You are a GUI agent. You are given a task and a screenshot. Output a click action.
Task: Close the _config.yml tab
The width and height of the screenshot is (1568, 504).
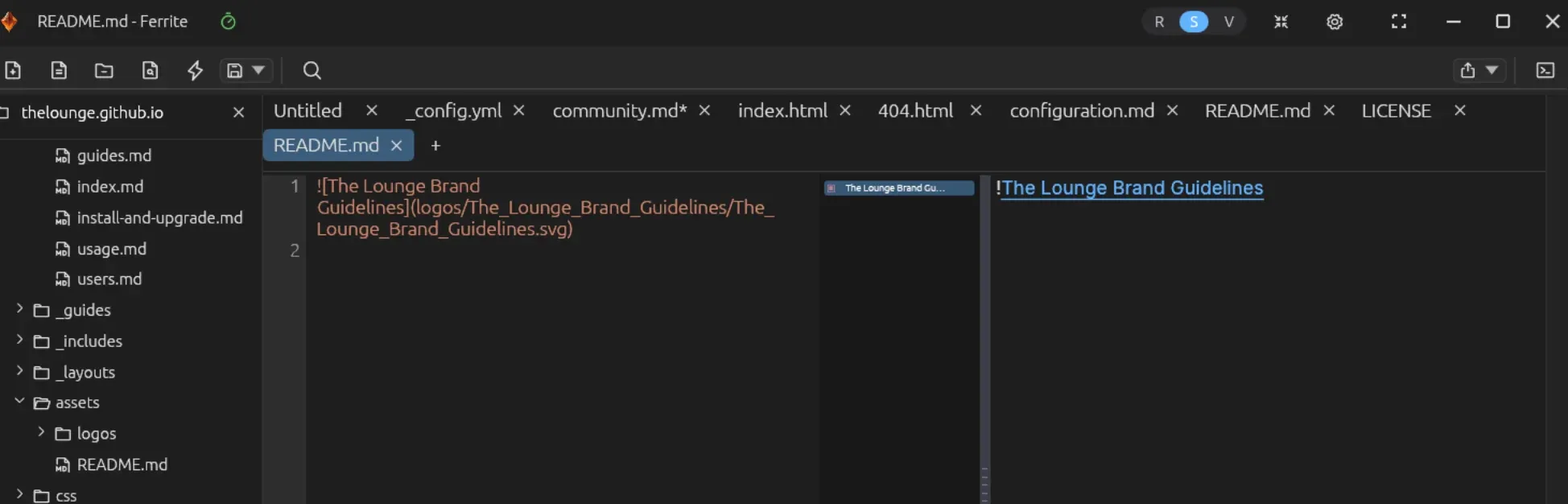(519, 110)
